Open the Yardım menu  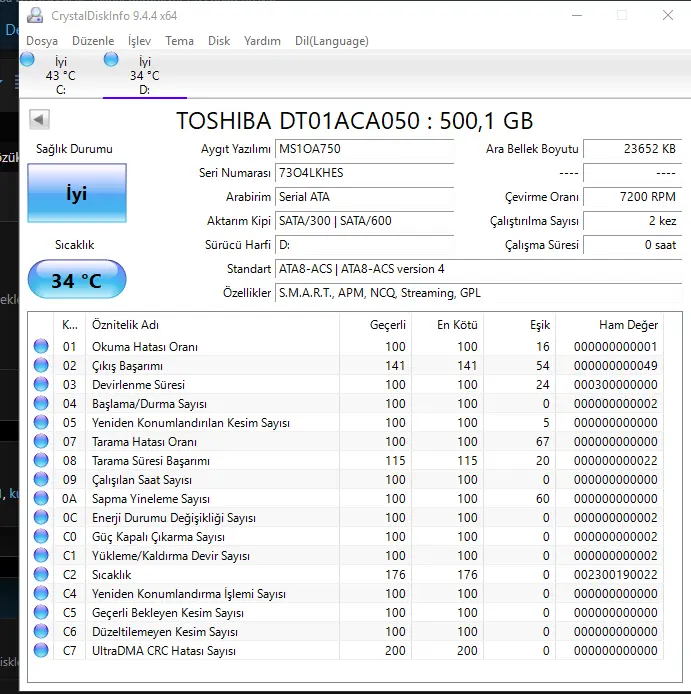pos(262,41)
